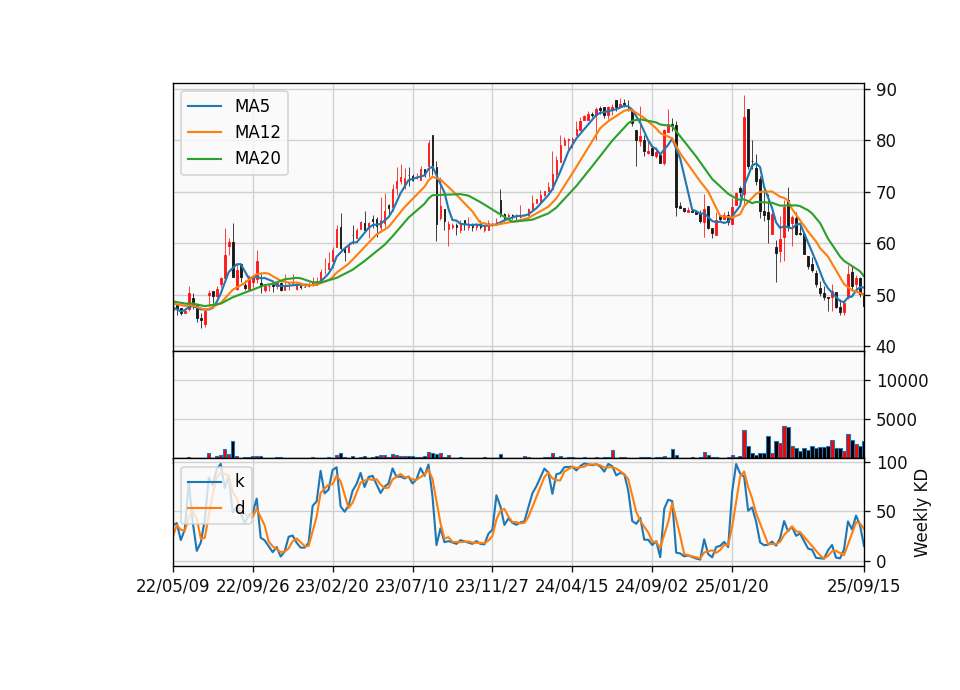Viewport: 960px width, 690px height.
Task: Click the 5000 volume axis label
Action: point(897,420)
